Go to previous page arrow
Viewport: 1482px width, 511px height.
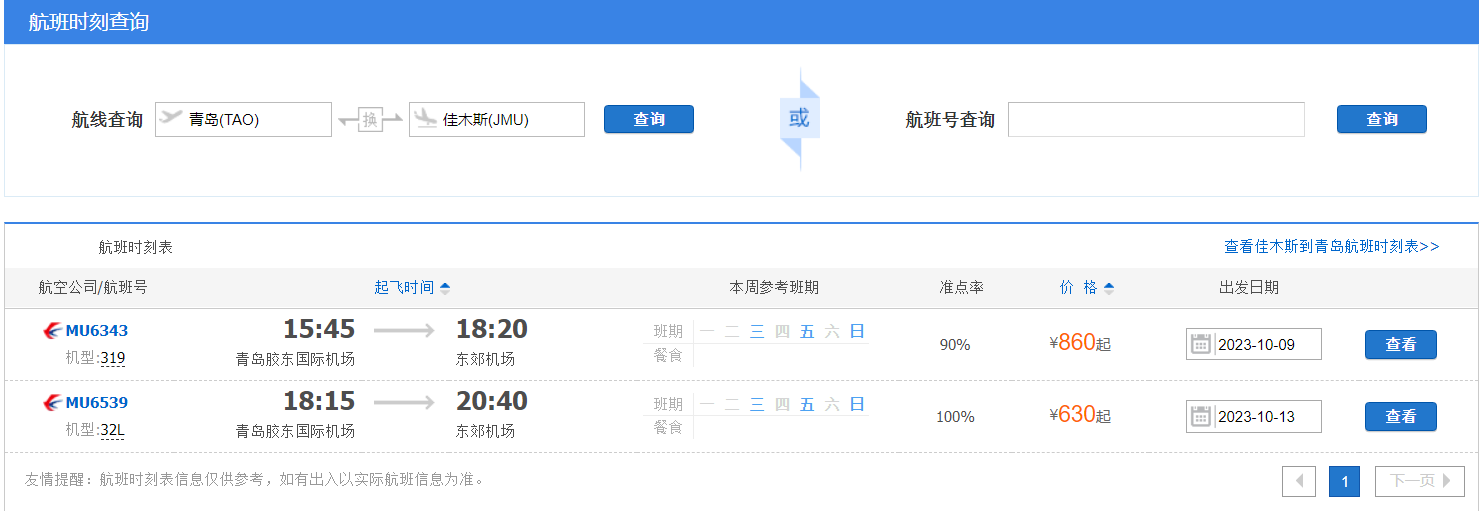pyautogui.click(x=1299, y=481)
